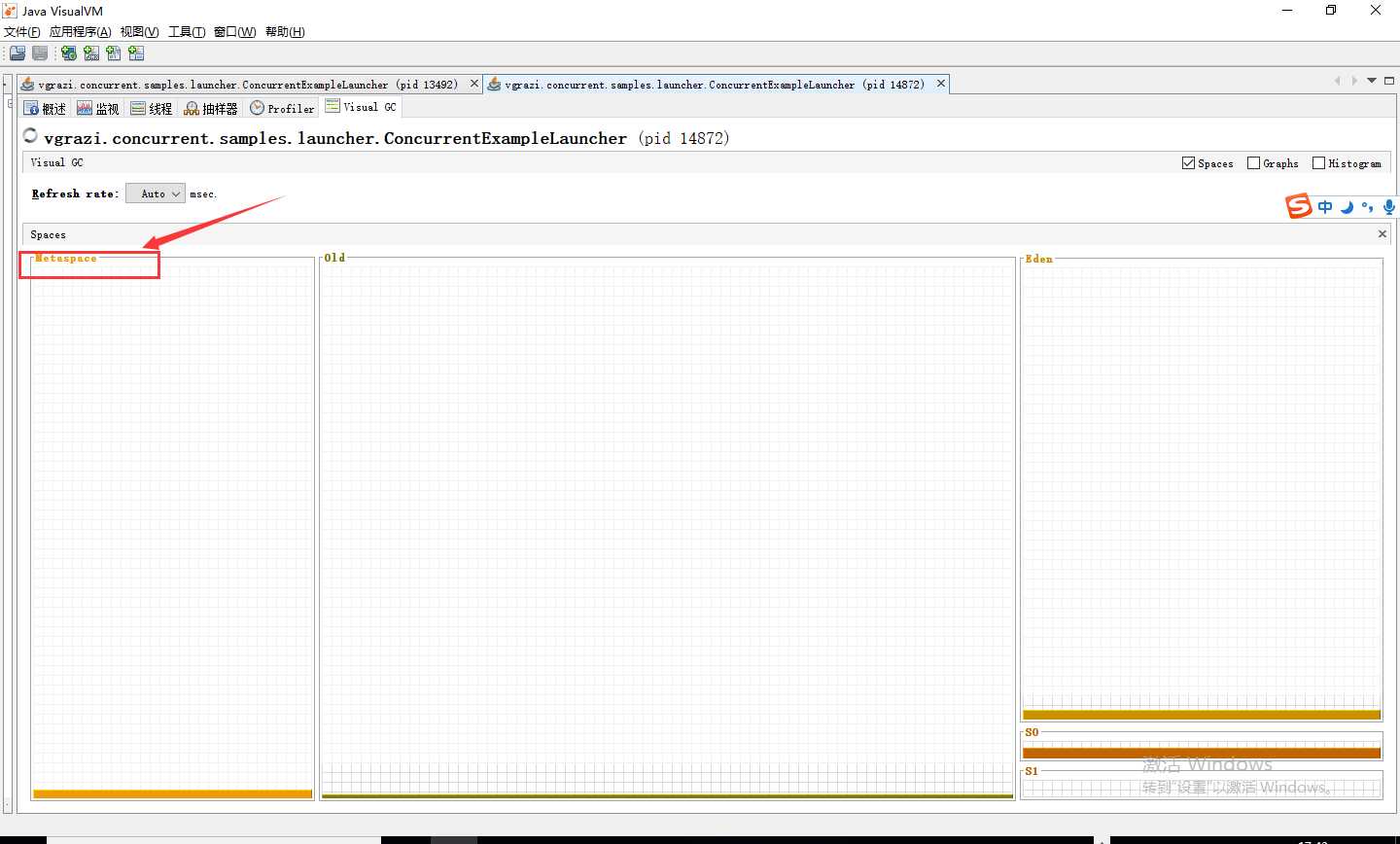The image size is (1400, 844).
Task: Open the Profiler tab
Action: (282, 108)
